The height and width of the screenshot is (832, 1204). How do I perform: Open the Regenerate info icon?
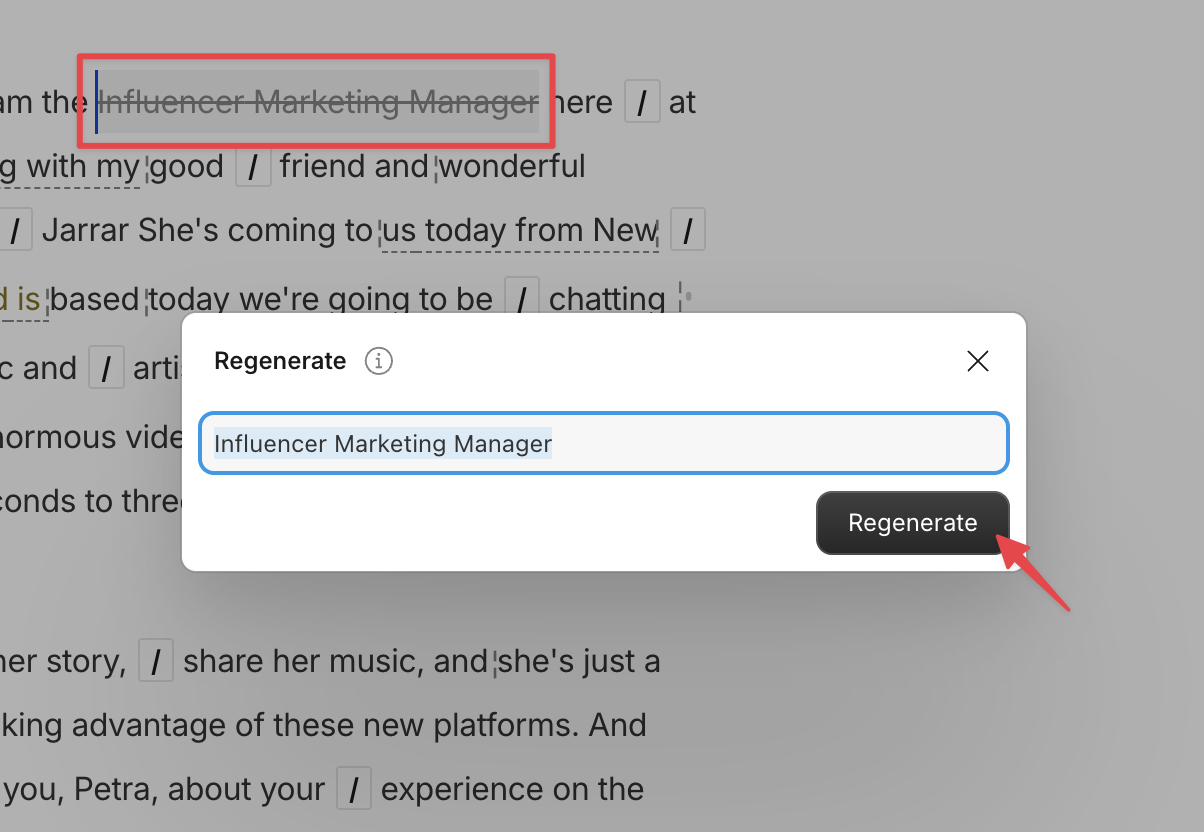click(378, 361)
